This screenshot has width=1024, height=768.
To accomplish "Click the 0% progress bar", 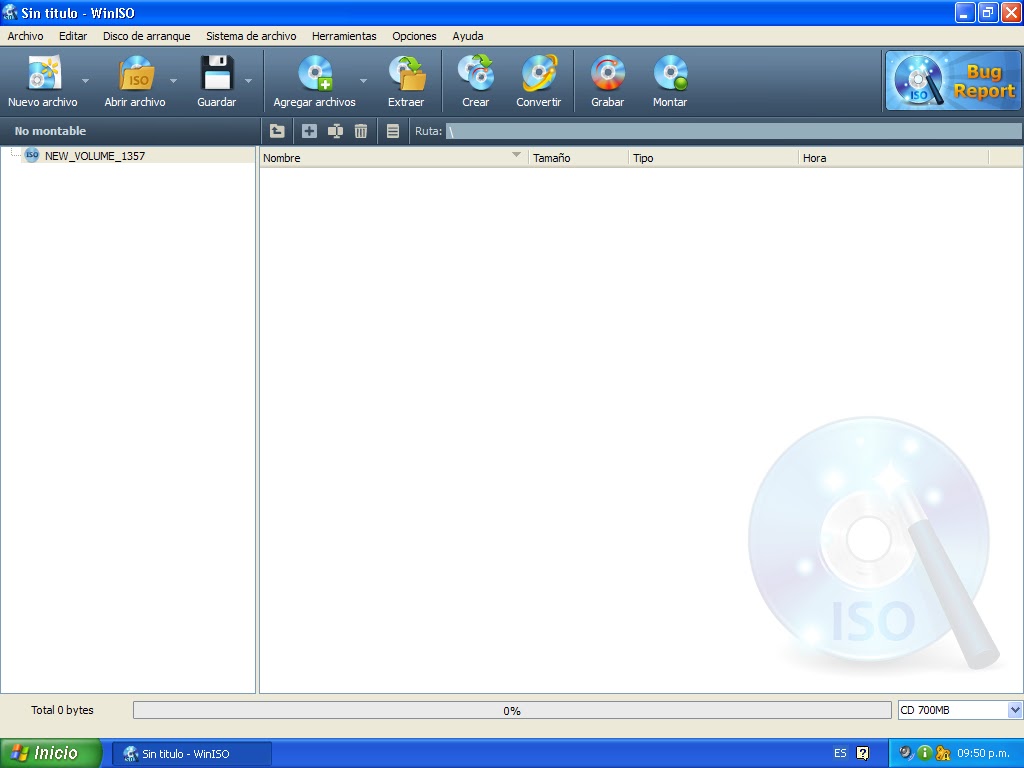I will coord(512,710).
